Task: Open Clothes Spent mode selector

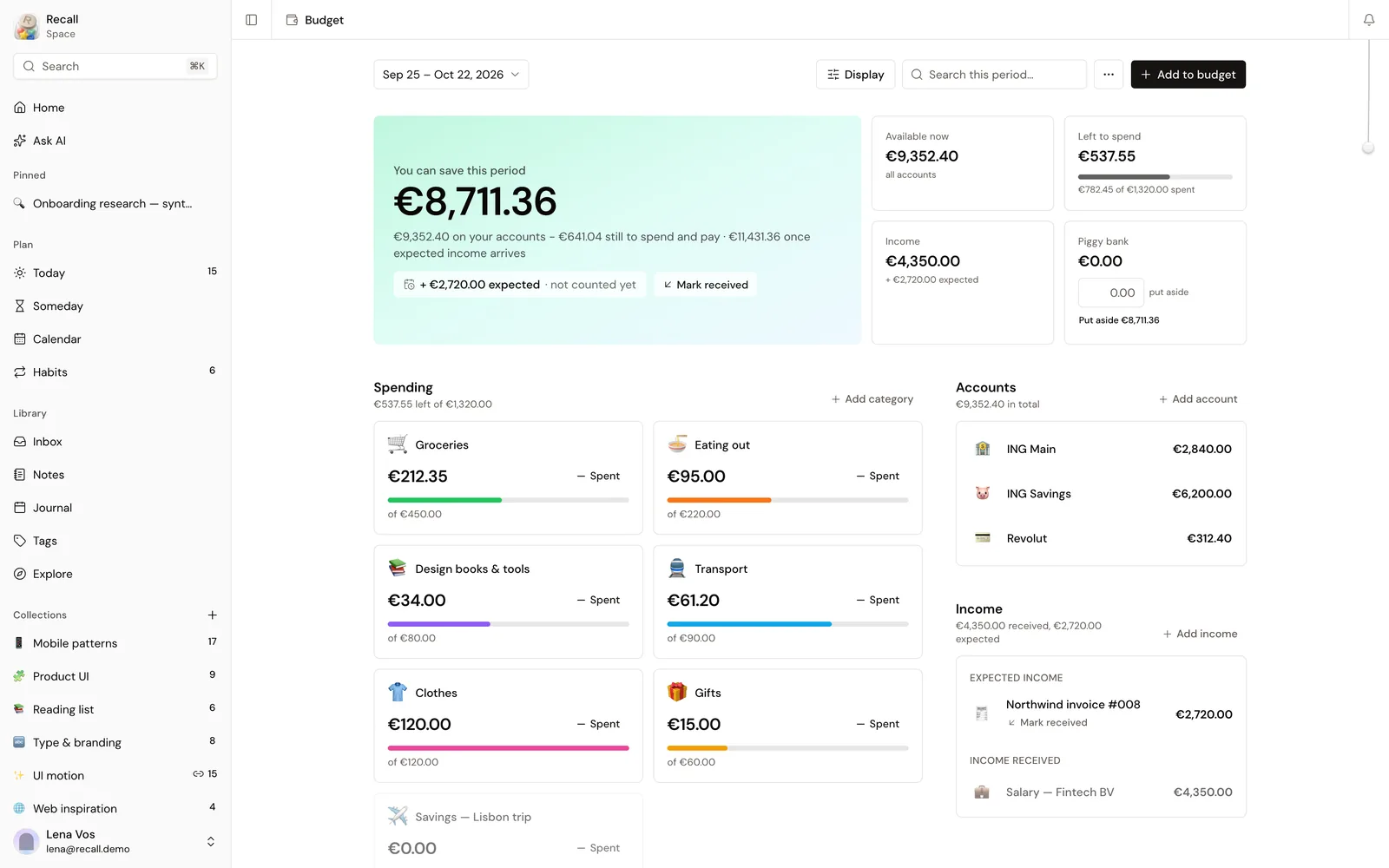Action: coord(599,724)
